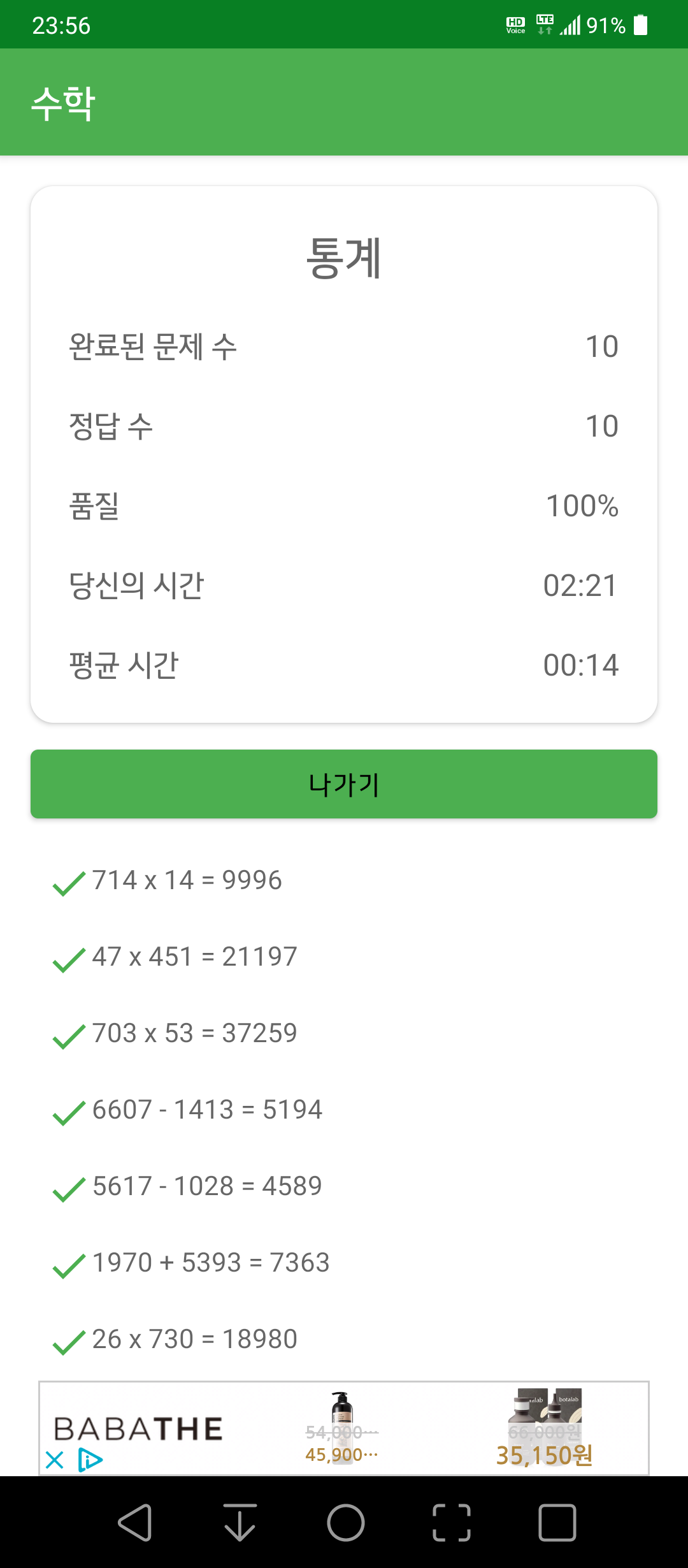Open the 35,150원 product ad
This screenshot has width=688, height=1568.
[545, 1428]
